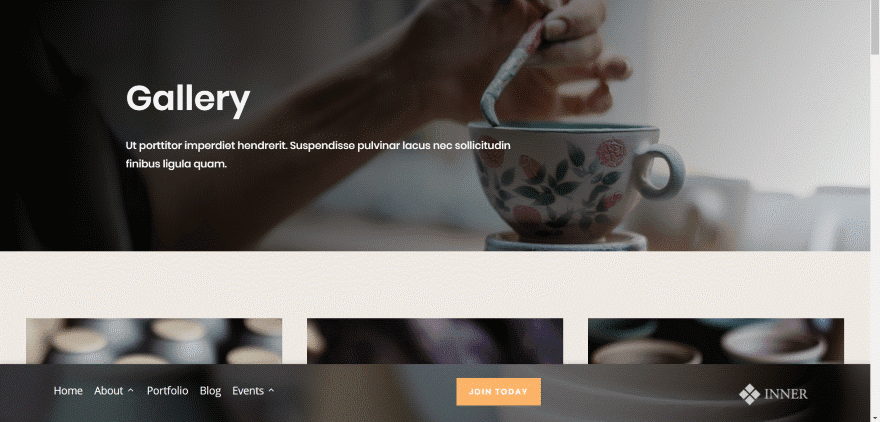Click the INNER diamond logo icon
The image size is (880, 422).
(749, 394)
